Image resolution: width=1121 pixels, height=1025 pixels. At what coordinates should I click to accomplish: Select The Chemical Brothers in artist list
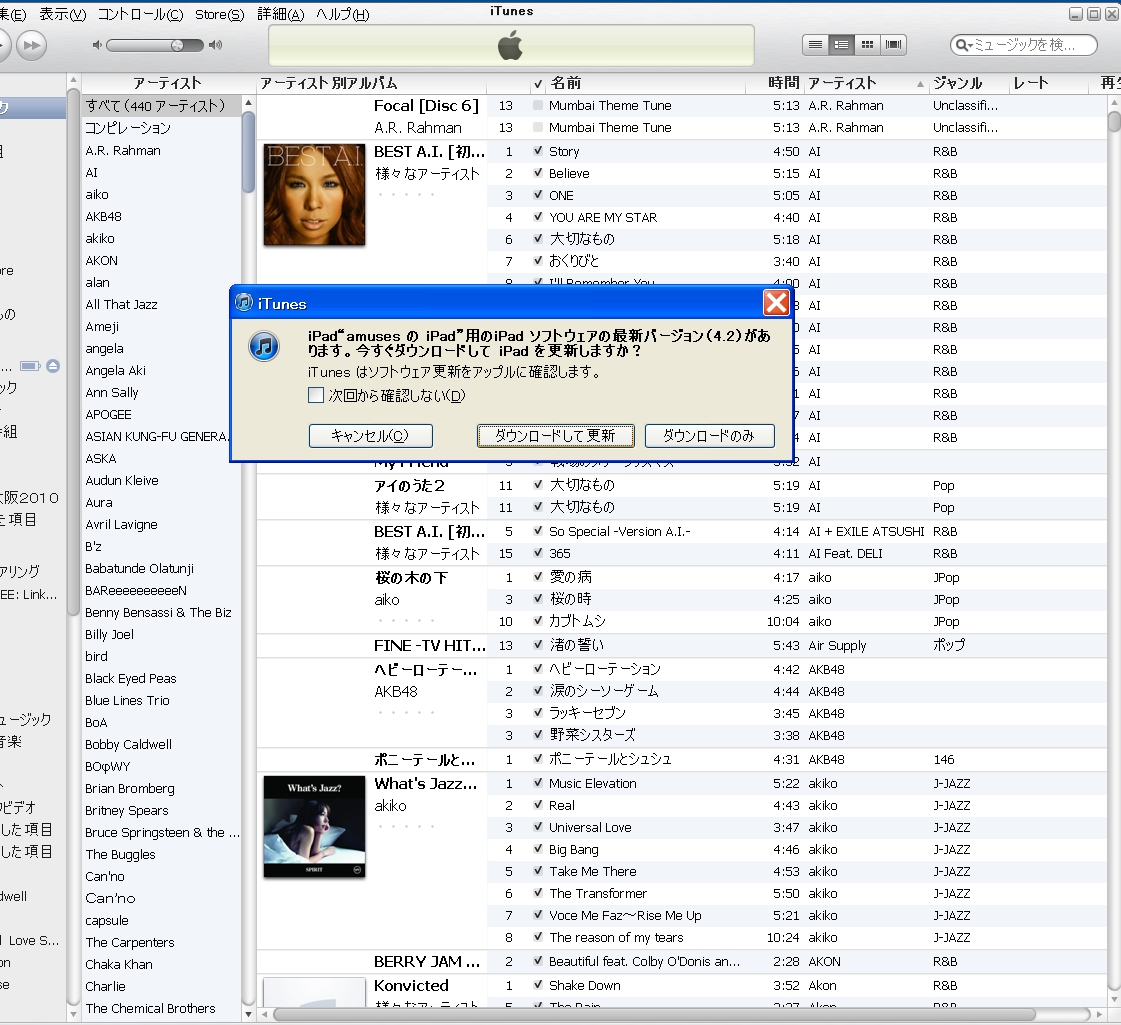coord(162,1009)
